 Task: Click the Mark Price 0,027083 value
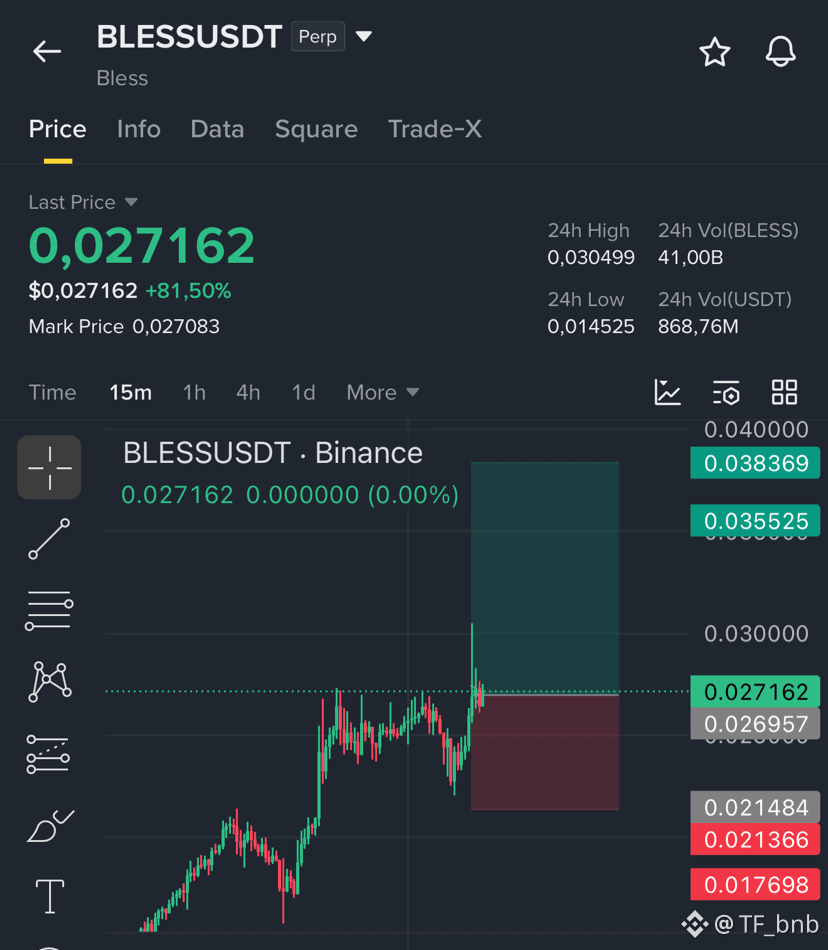point(176,327)
